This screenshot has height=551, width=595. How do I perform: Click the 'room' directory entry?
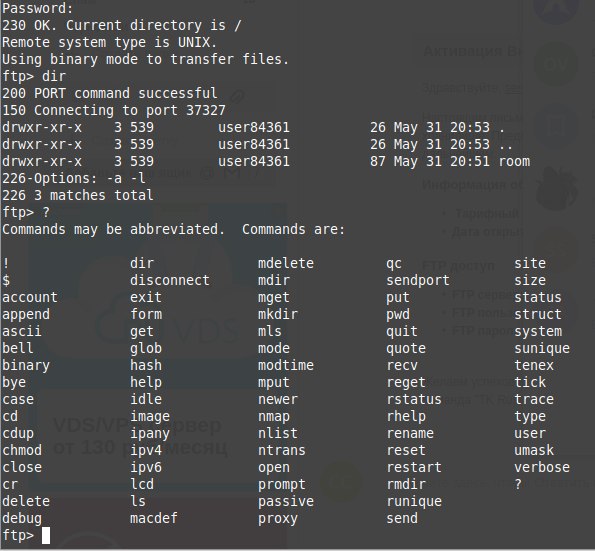coord(514,161)
